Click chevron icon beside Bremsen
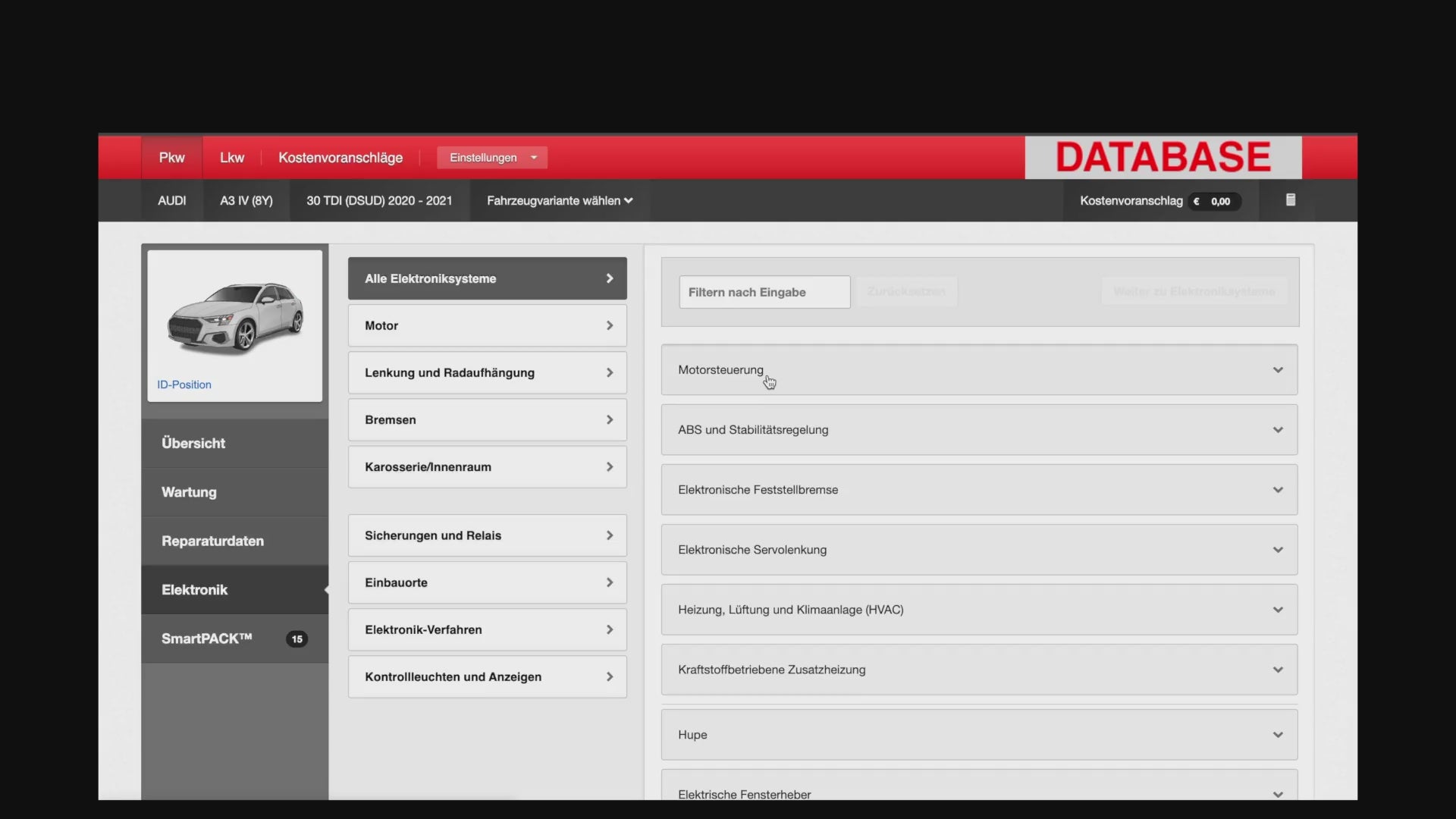This screenshot has height=819, width=1456. (x=610, y=420)
